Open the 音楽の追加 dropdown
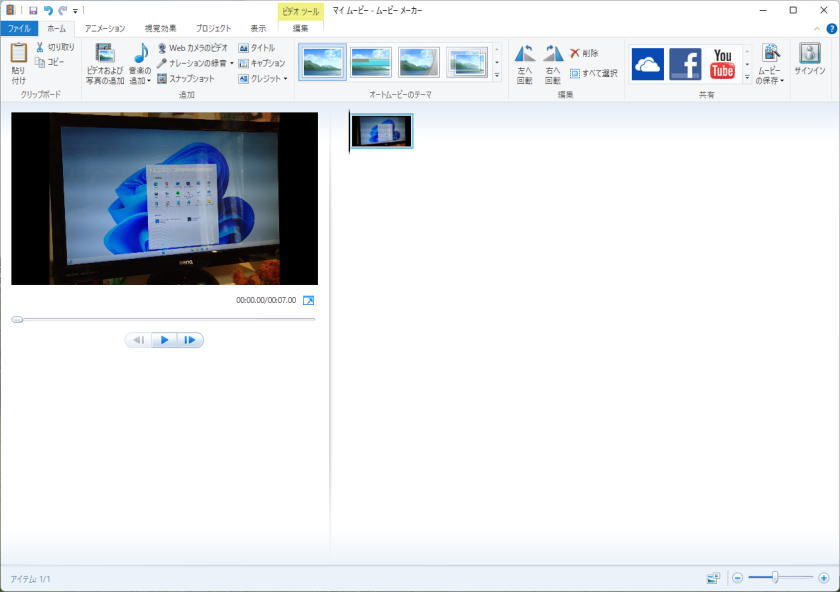 tap(141, 80)
